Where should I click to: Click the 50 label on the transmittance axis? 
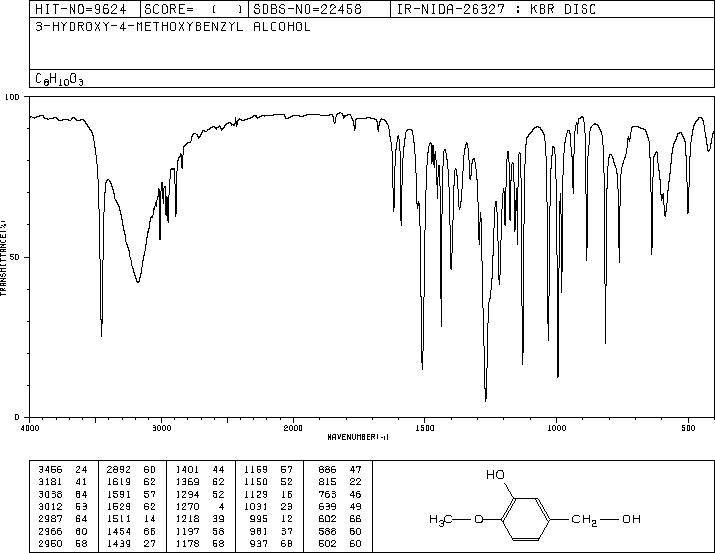[15, 257]
